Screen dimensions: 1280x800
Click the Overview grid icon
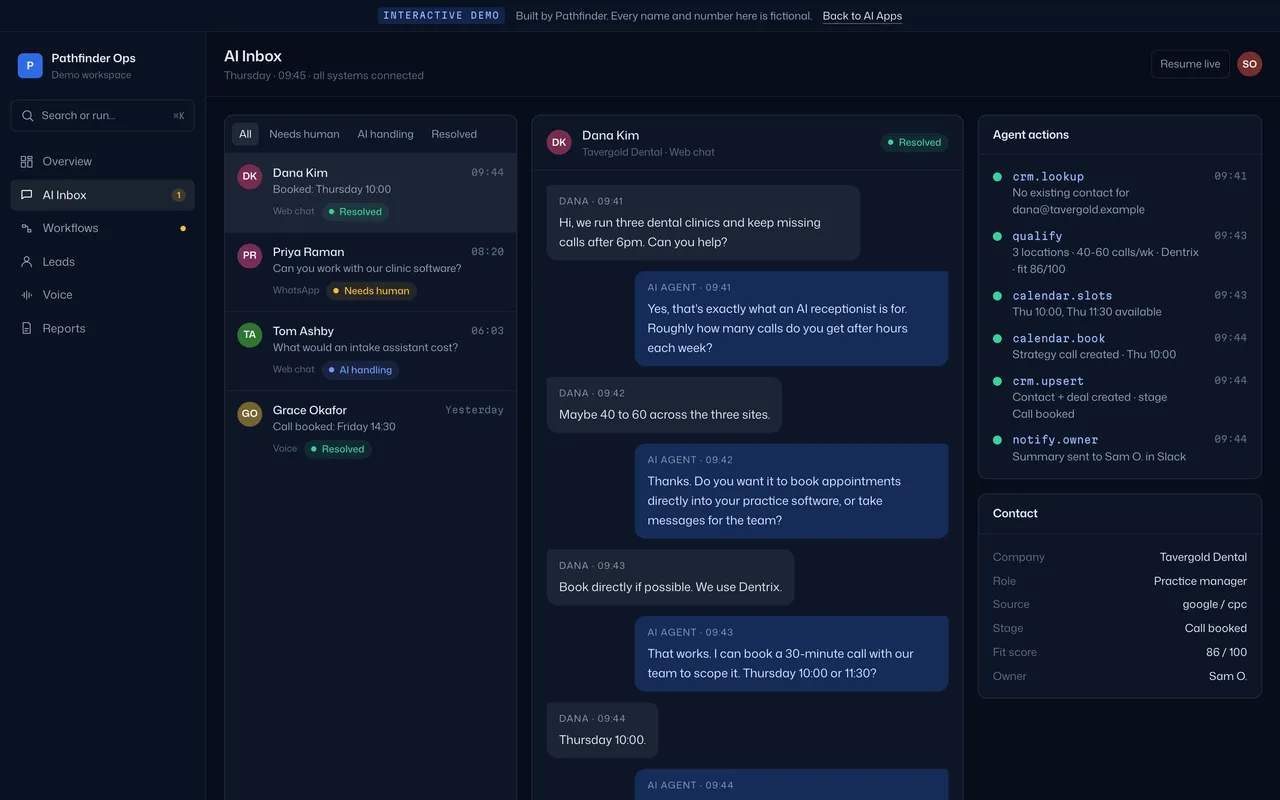27,162
